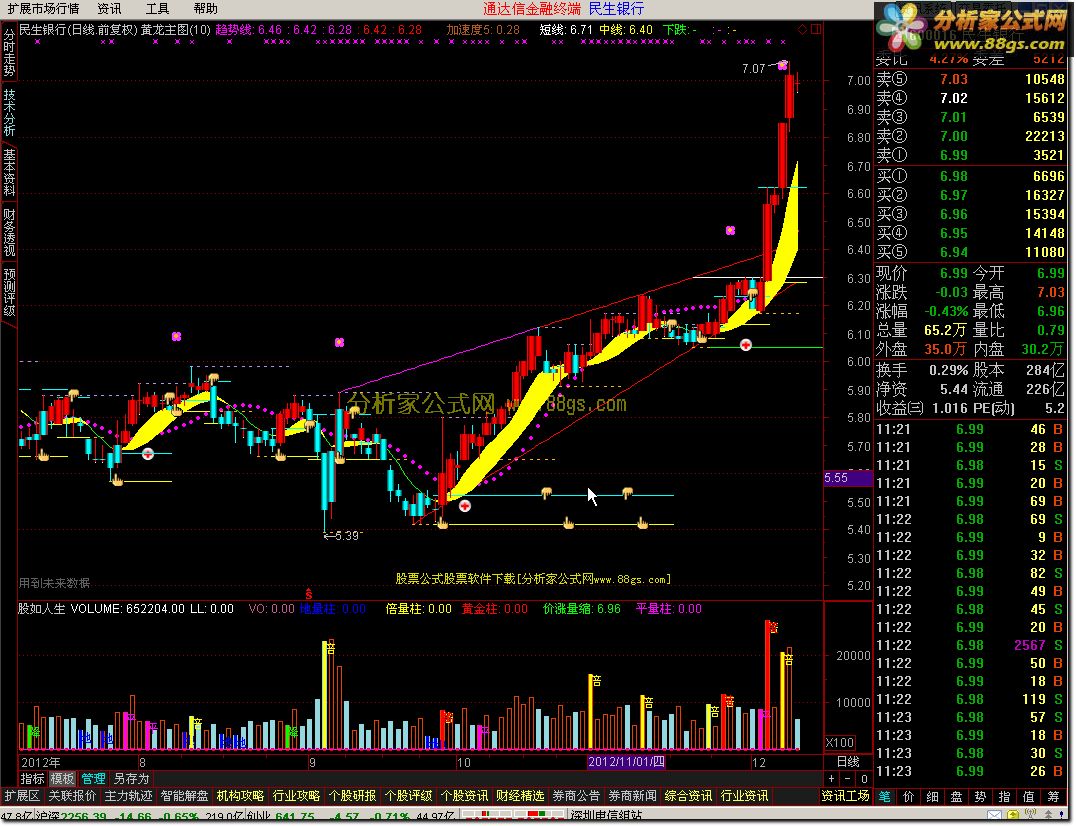Screen dimensions: 1076x826
Task: Click the 2012/11/01/四 date marker on timeline
Action: (627, 762)
